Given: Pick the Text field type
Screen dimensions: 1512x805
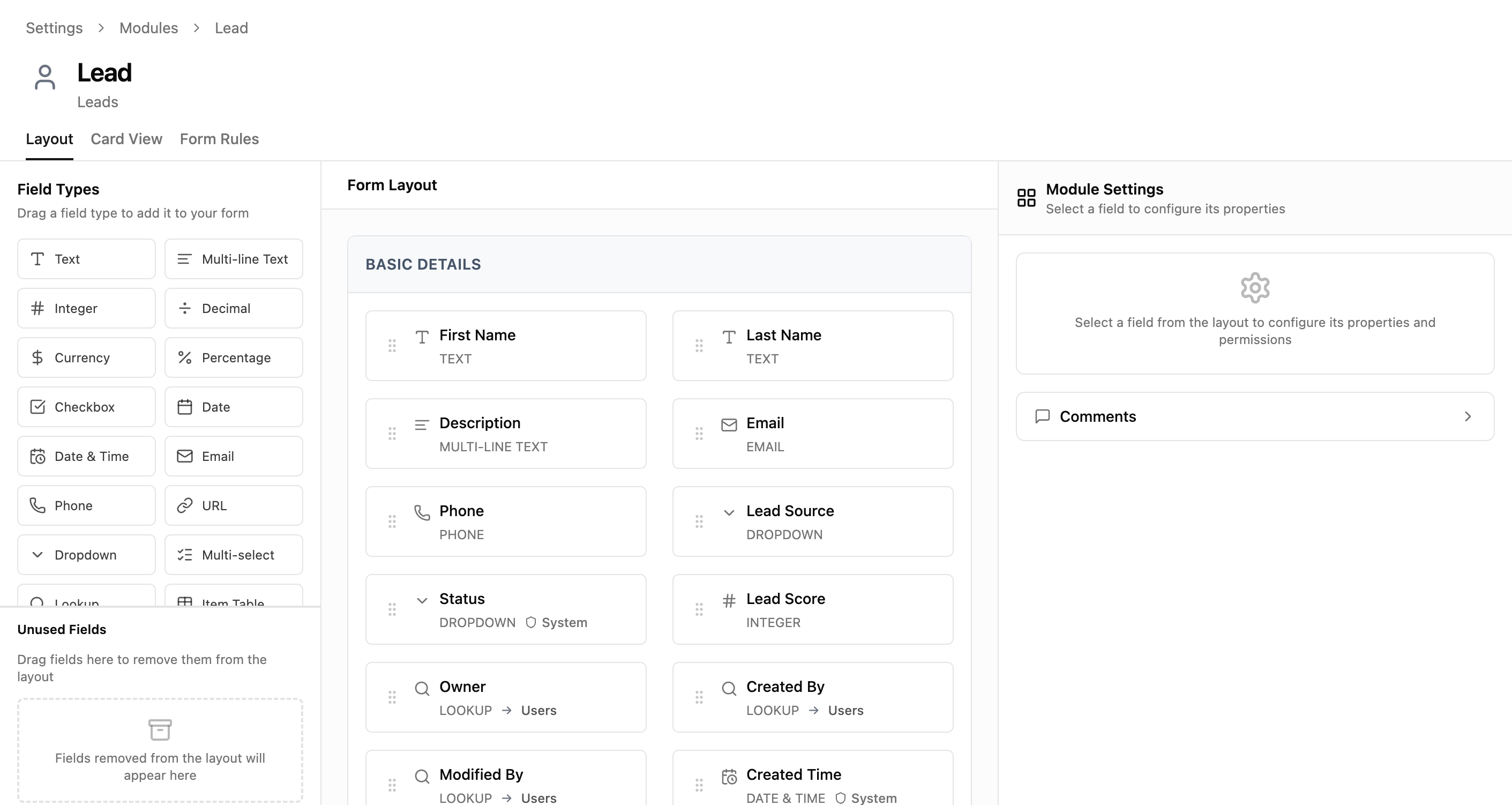Looking at the screenshot, I should click(86, 259).
